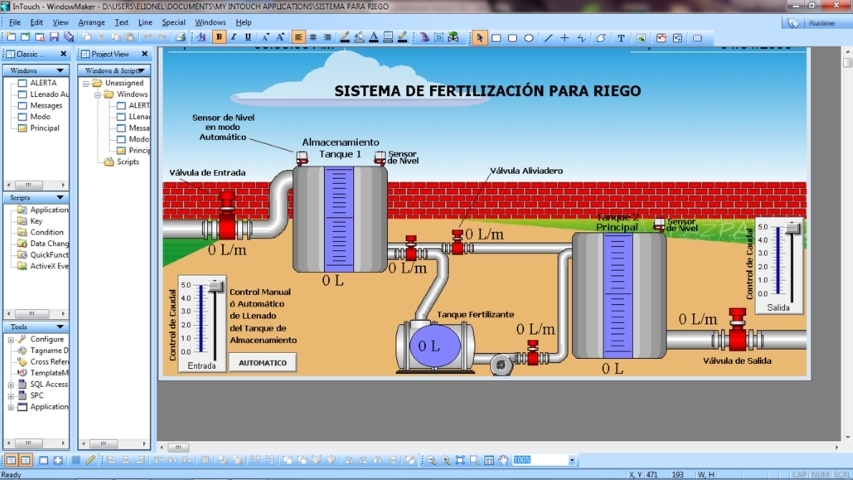Screen dimensions: 853x480
Task: Click the canvas horizontal scrollbar thumb
Action: 178,447
